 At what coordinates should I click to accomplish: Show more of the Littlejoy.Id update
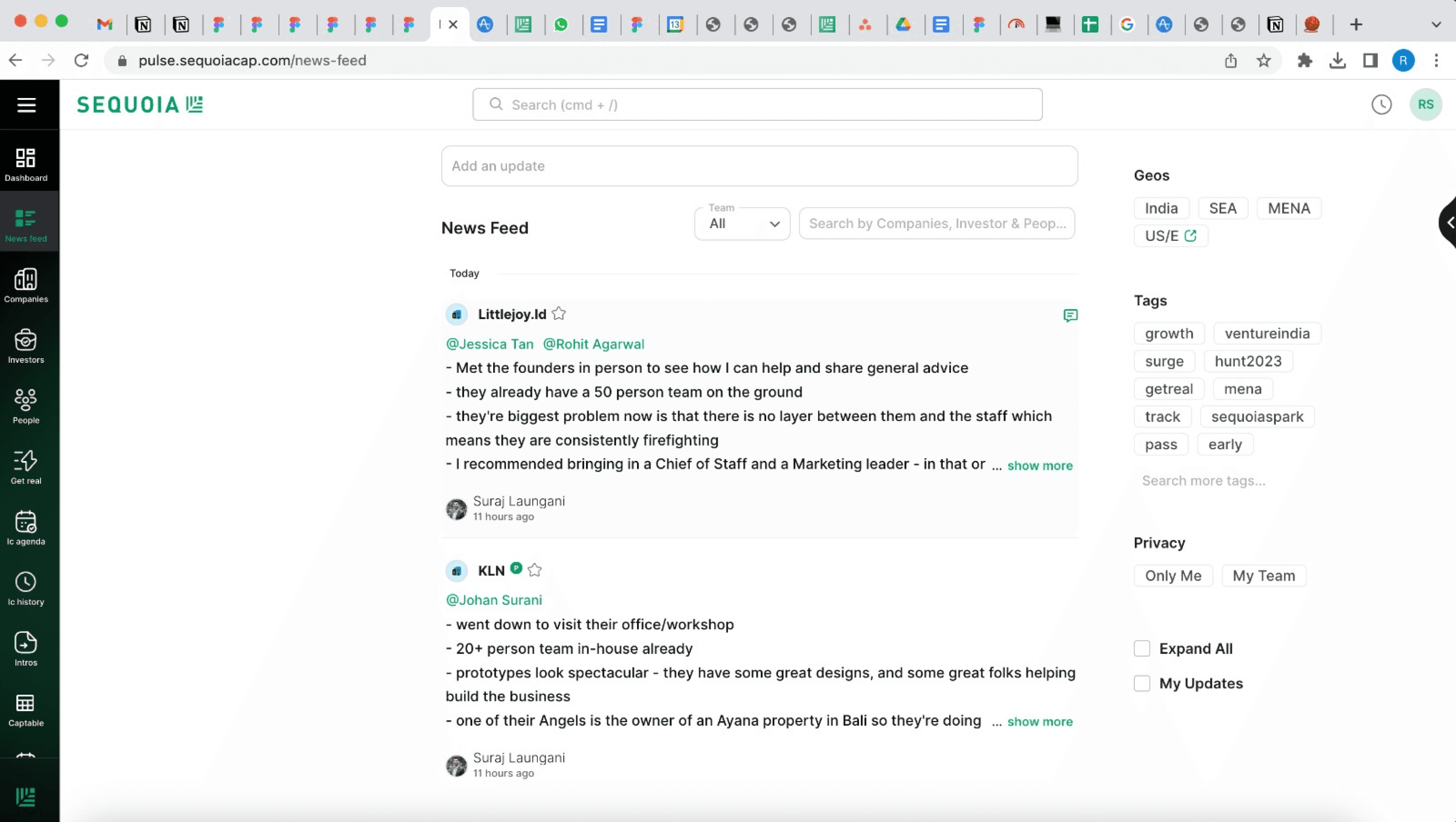click(x=1040, y=466)
